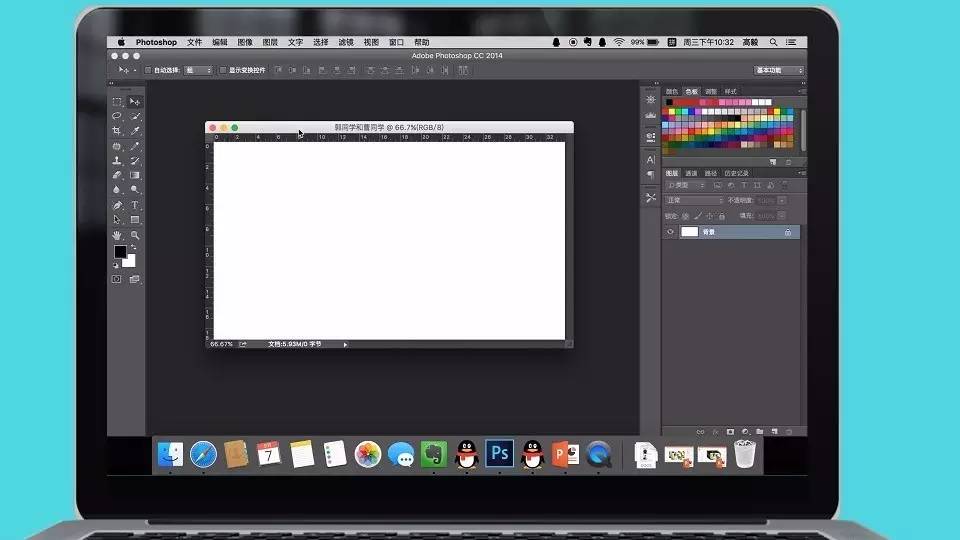Open the Character panel icon

[651, 159]
